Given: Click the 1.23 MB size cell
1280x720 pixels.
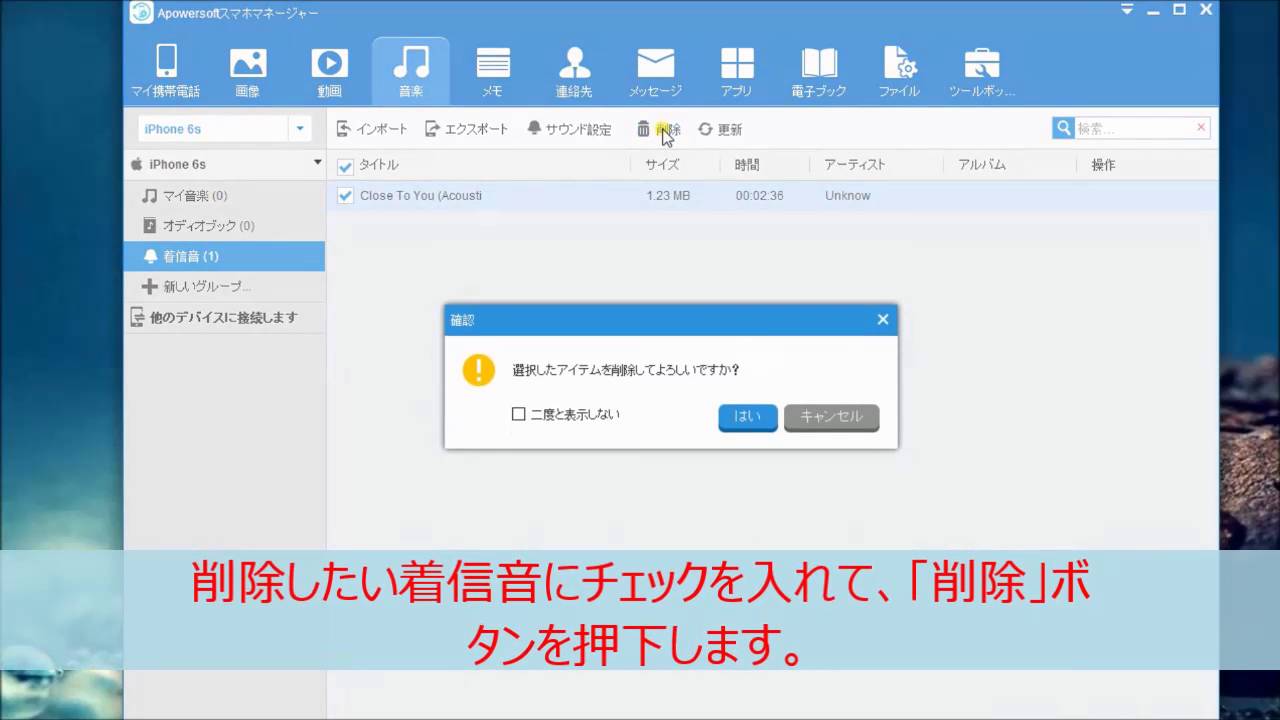Looking at the screenshot, I should pyautogui.click(x=668, y=195).
